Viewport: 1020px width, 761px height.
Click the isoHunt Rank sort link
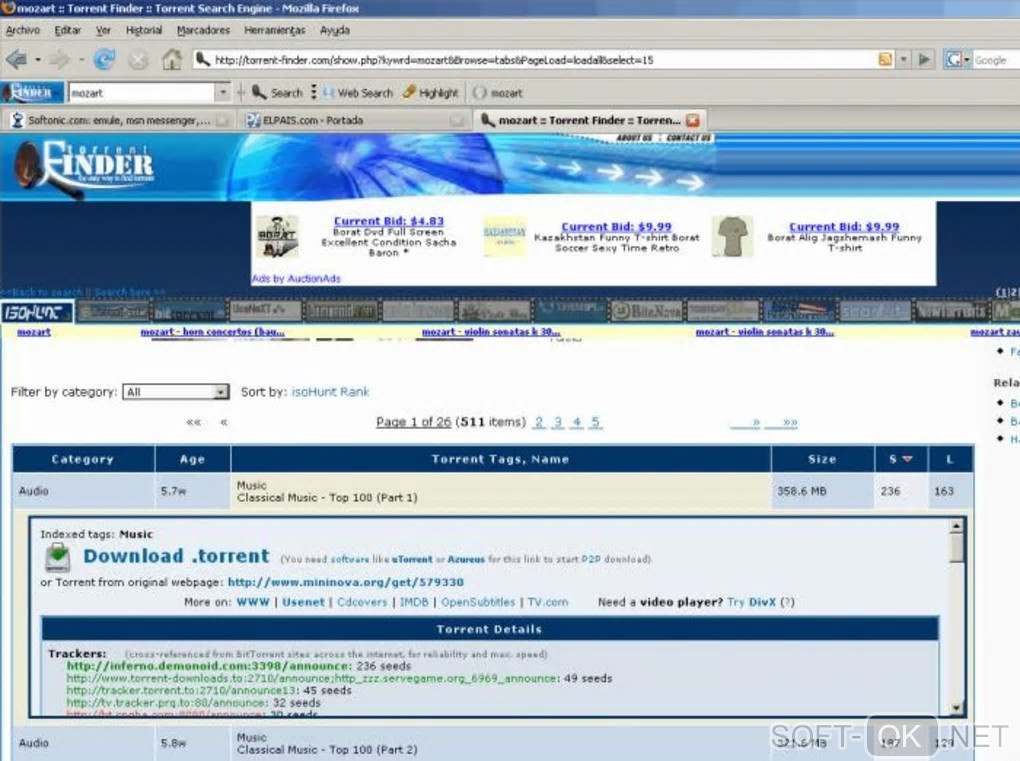pos(330,392)
